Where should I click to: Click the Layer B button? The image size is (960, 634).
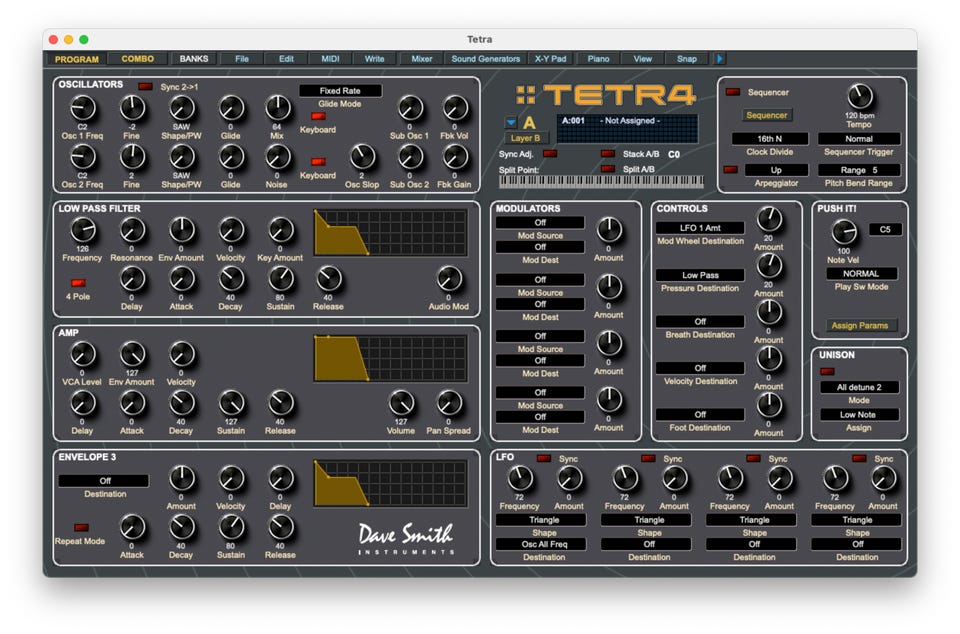526,138
